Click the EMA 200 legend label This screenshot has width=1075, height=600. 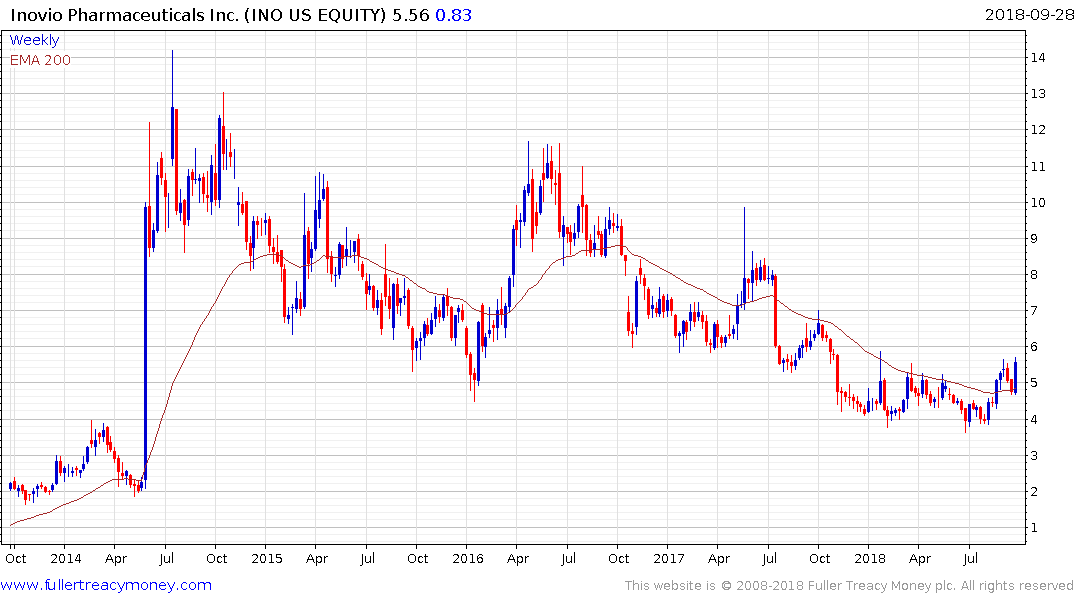40,60
